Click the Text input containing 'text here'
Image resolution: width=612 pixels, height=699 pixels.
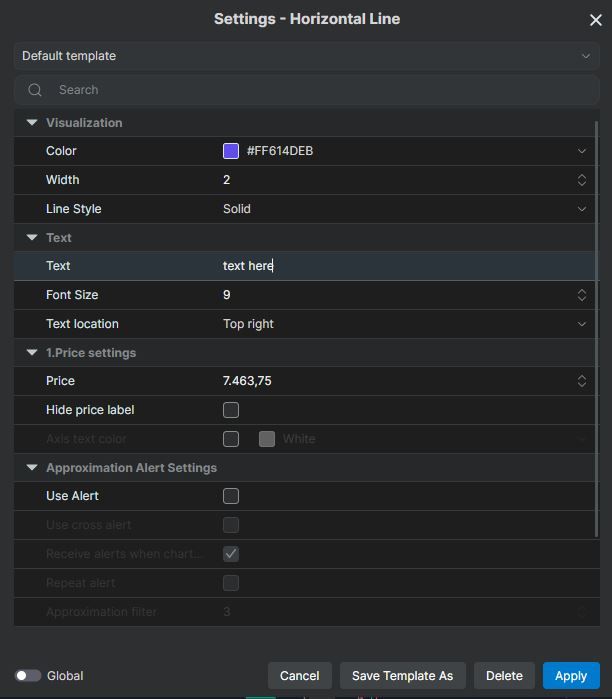[x=406, y=266]
